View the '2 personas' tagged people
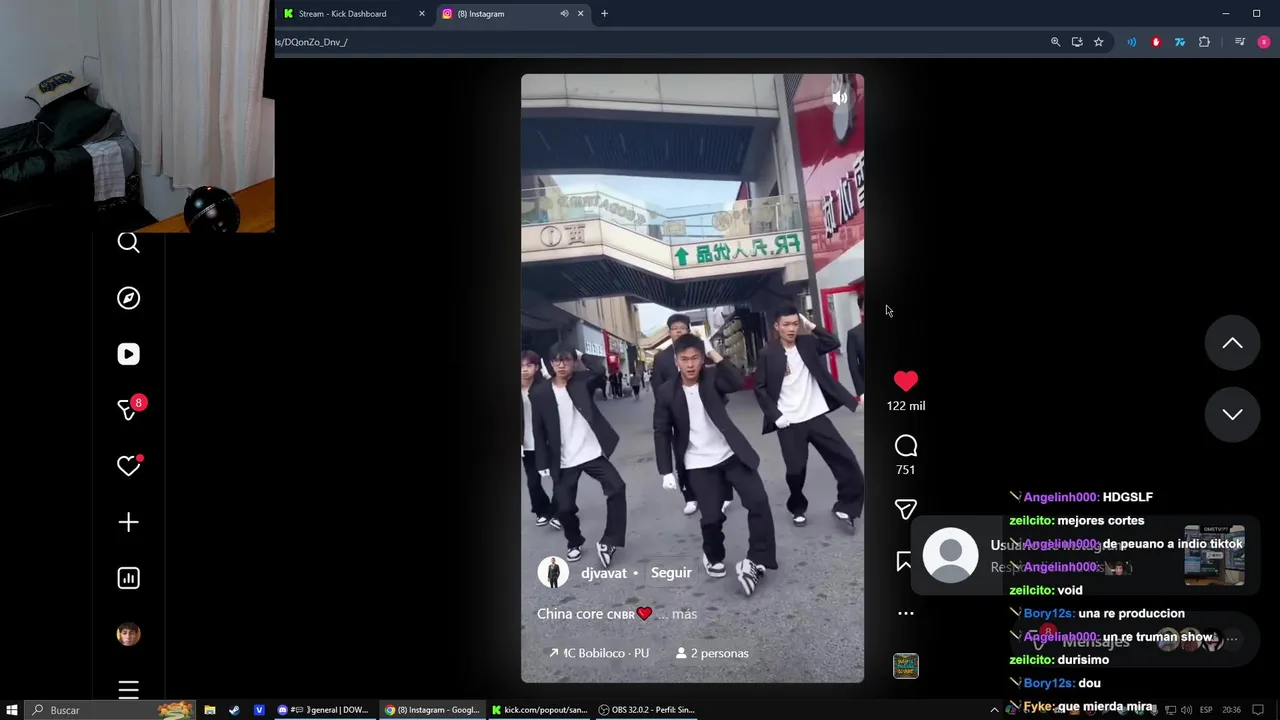The image size is (1280, 720). click(x=712, y=653)
